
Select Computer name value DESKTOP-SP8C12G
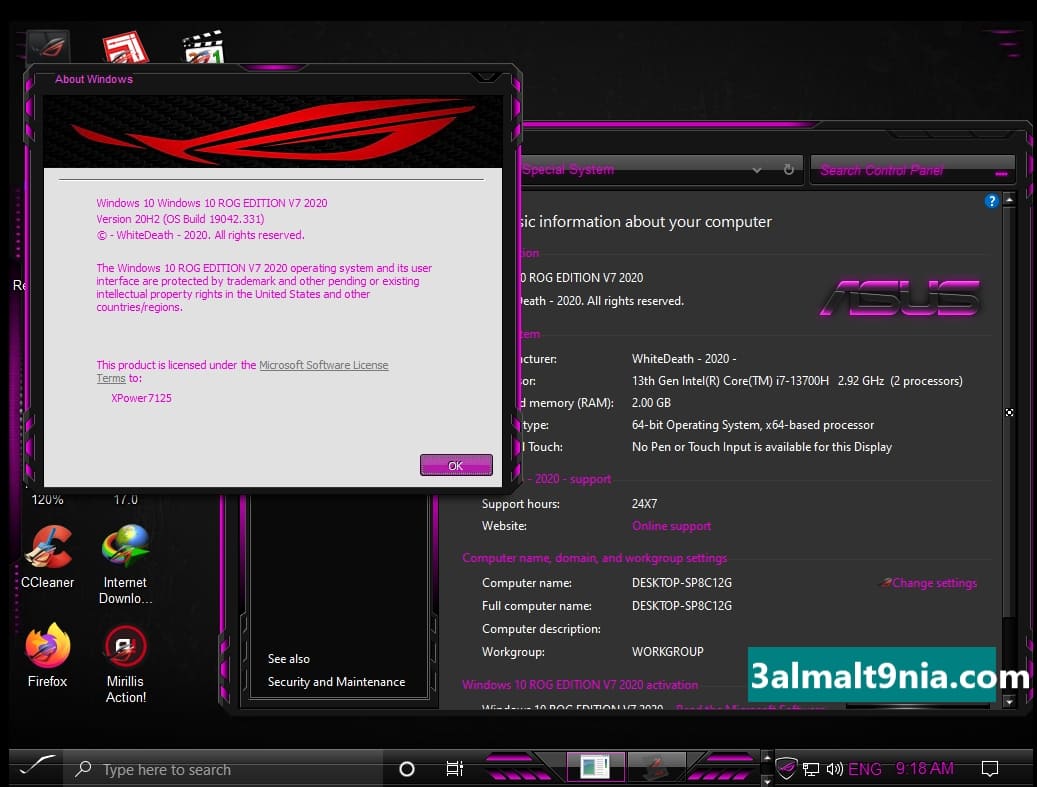pyautogui.click(x=681, y=583)
